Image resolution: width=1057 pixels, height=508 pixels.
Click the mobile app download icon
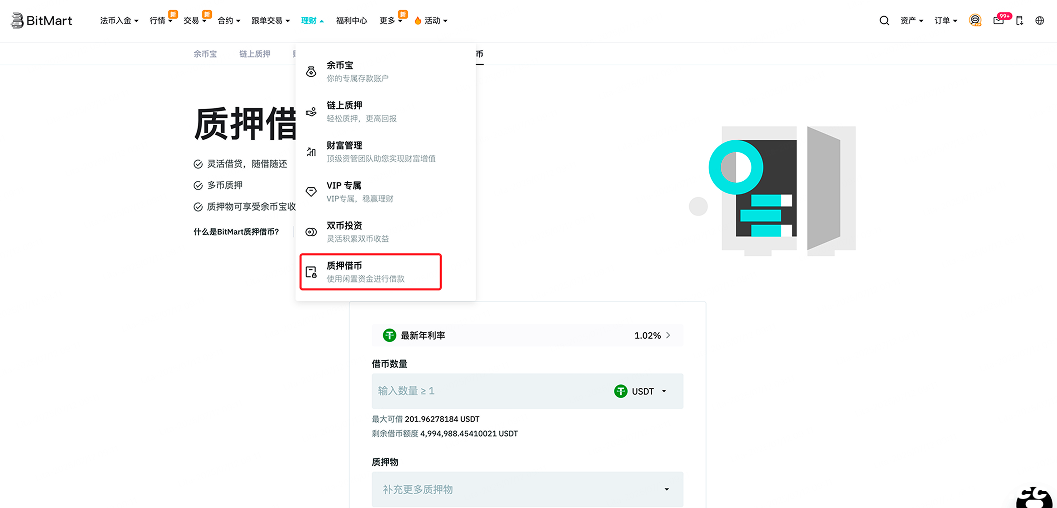click(x=1019, y=20)
